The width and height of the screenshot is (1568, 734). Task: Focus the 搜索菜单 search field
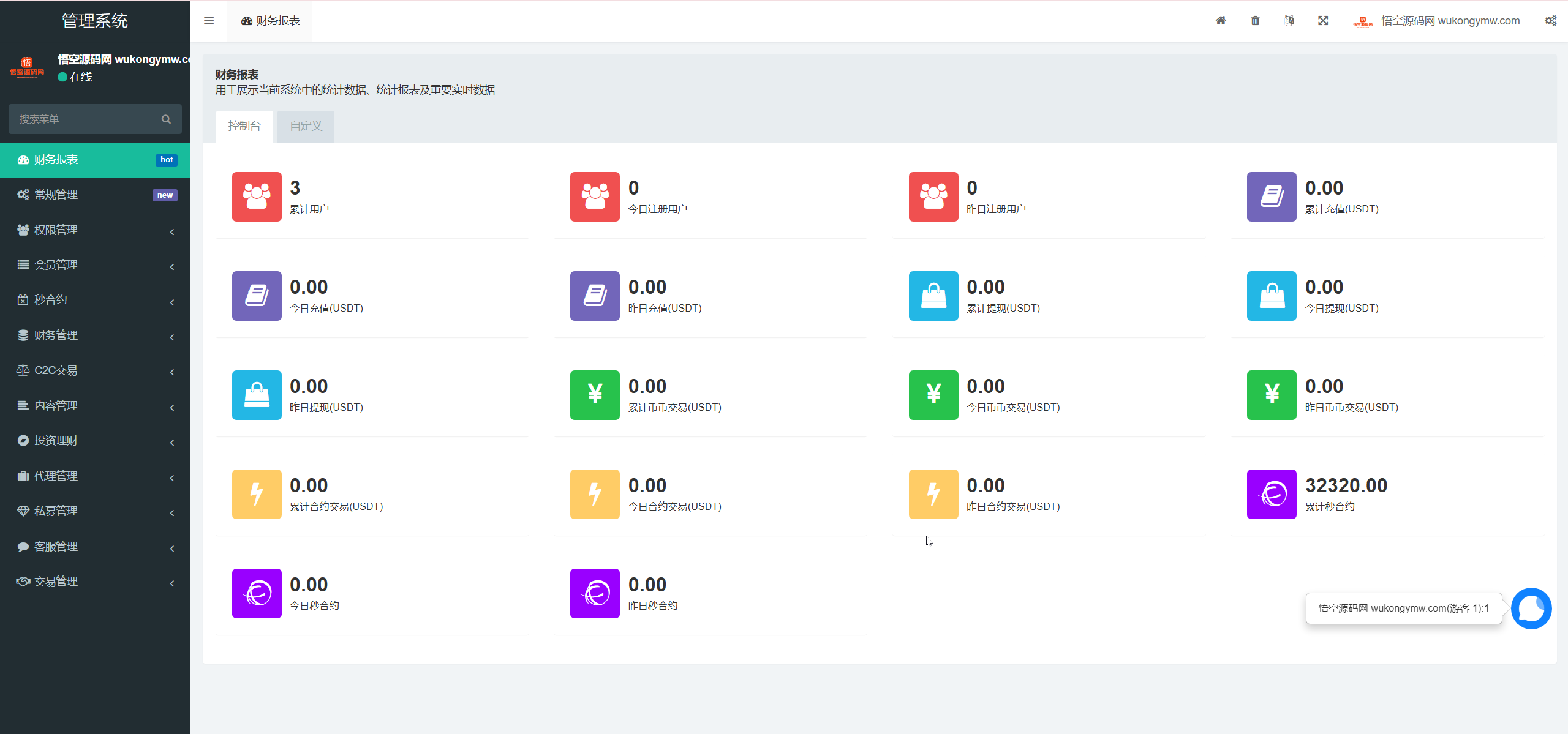[x=95, y=119]
